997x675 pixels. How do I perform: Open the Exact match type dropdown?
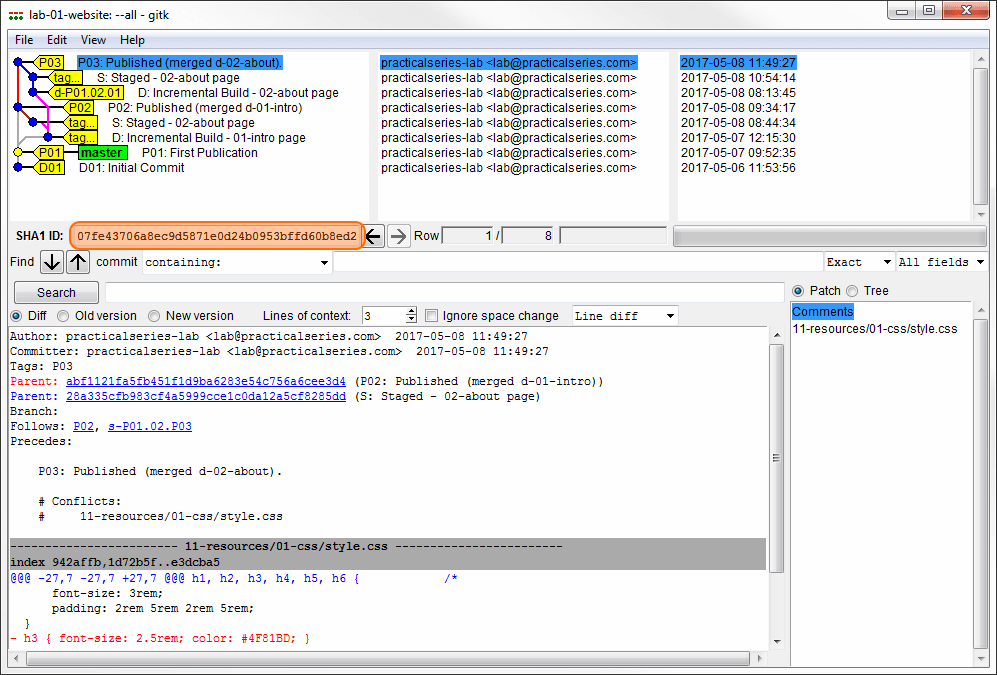[x=859, y=262]
